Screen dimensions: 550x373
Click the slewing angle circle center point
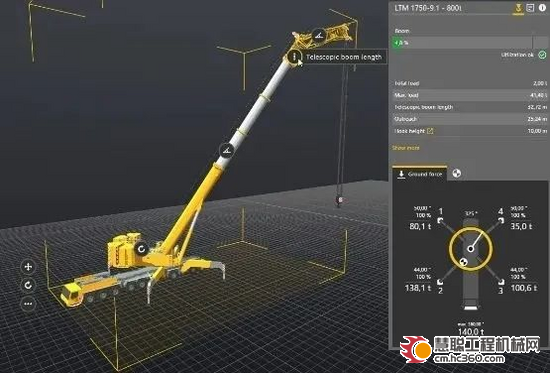[x=470, y=249]
